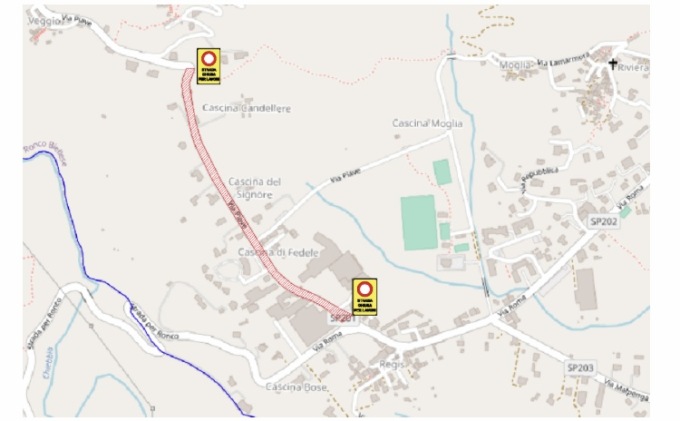Select the Cascina Bose label
680x421 pixels.
[296, 387]
